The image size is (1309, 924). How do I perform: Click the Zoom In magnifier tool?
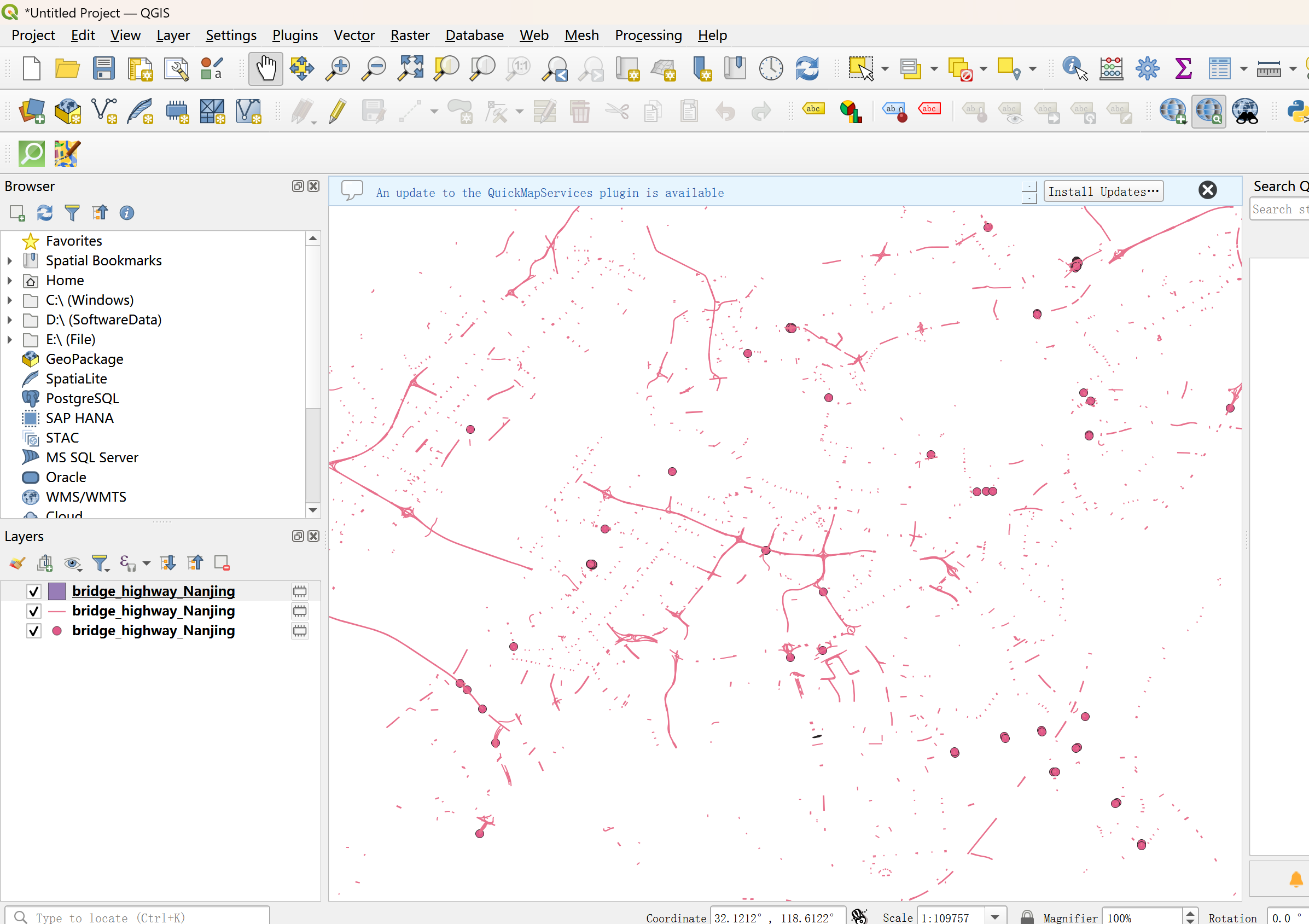(x=338, y=68)
